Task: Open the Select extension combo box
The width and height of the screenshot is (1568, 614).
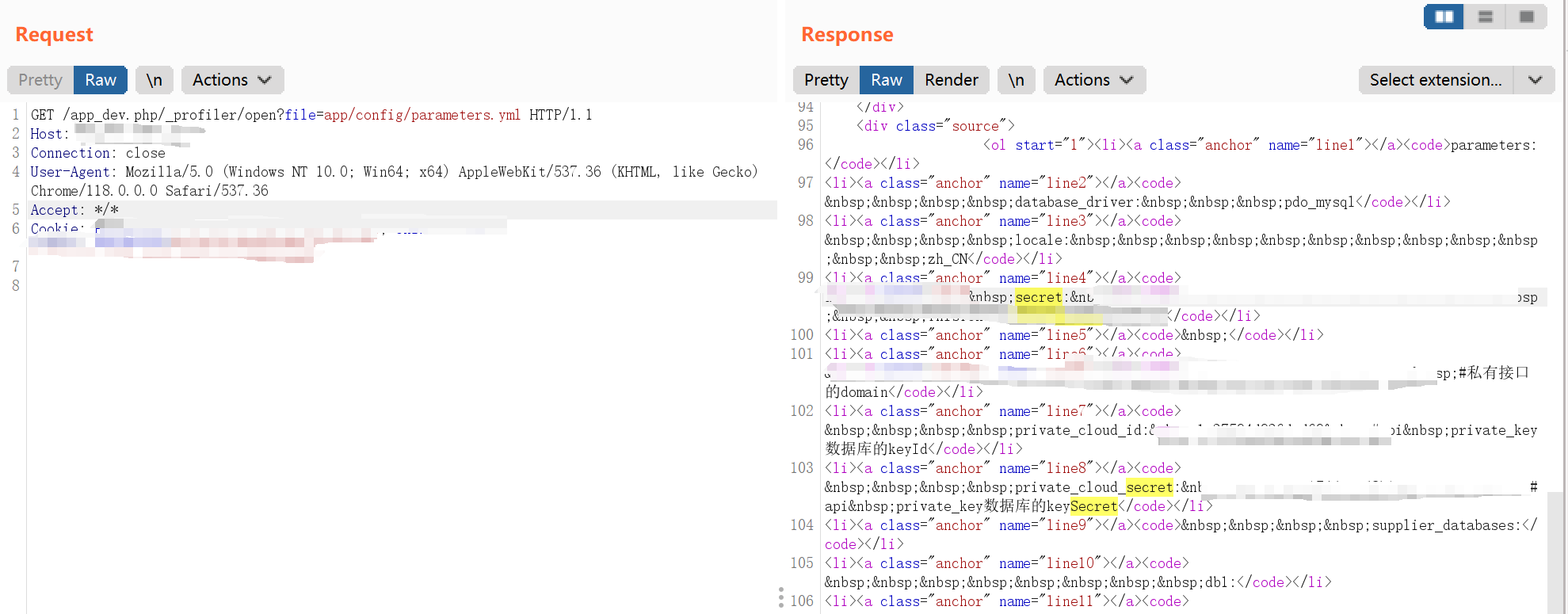Action: pos(1435,80)
